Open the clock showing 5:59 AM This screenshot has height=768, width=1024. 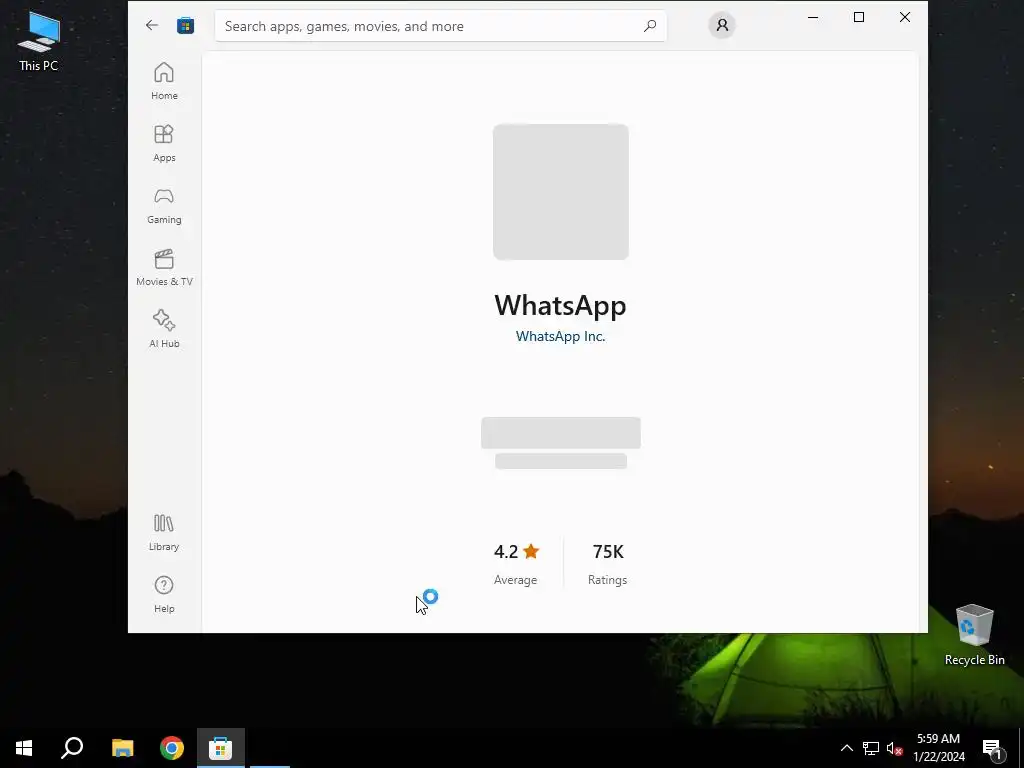[x=939, y=748]
